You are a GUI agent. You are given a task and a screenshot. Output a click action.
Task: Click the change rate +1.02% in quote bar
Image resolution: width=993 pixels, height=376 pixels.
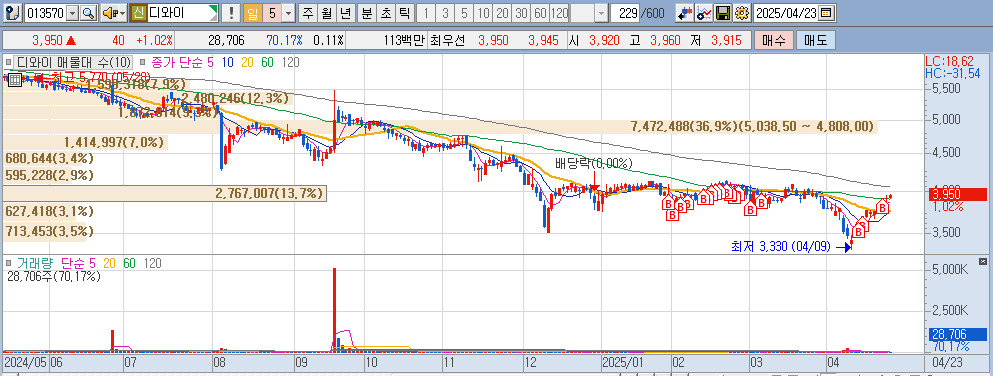click(154, 41)
